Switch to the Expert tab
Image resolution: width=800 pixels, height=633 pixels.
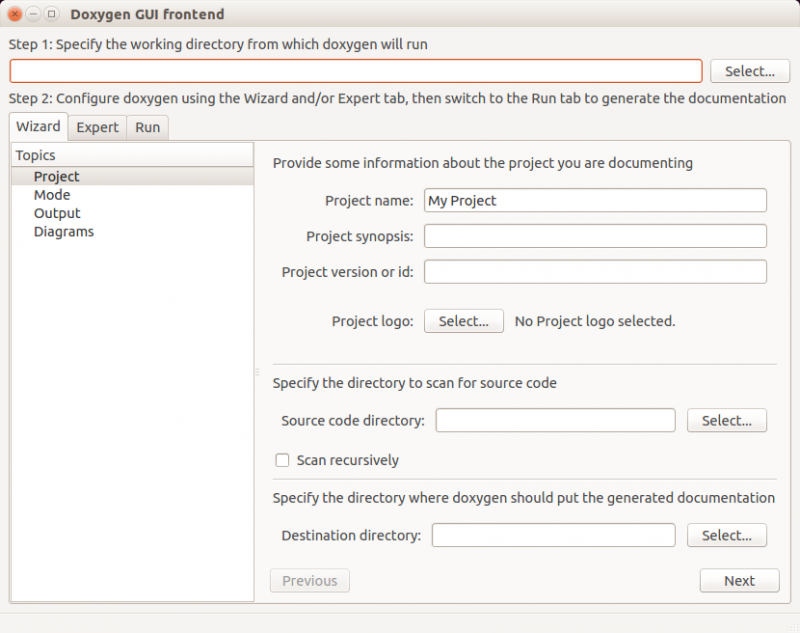[97, 127]
